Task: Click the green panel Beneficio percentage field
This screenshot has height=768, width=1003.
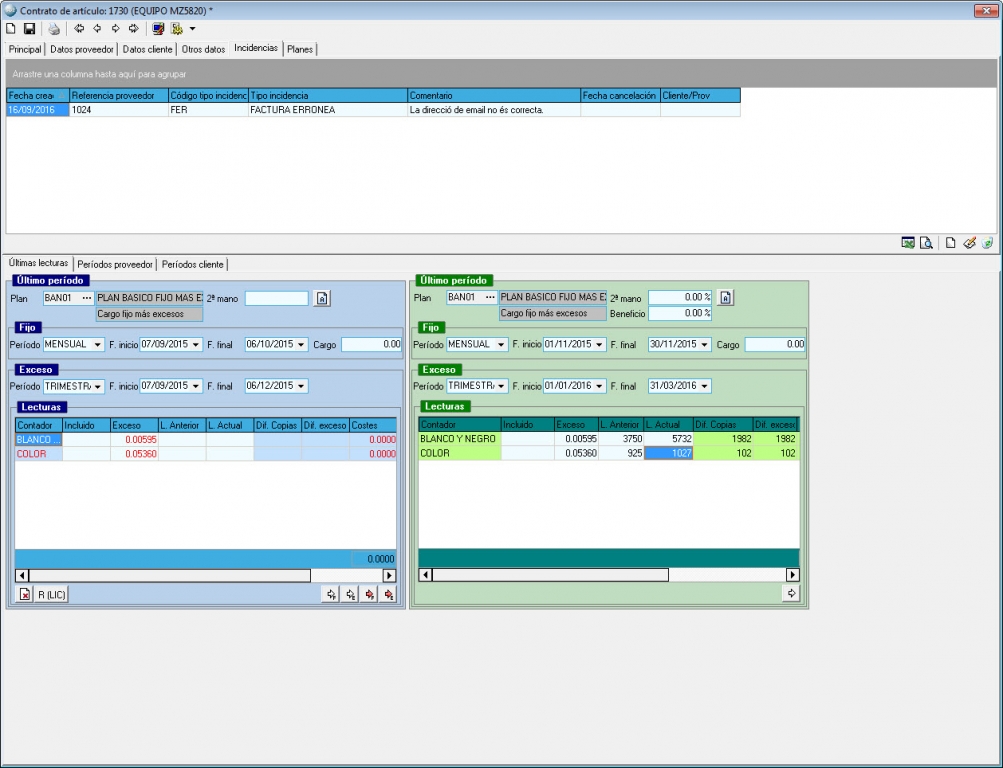Action: 680,313
